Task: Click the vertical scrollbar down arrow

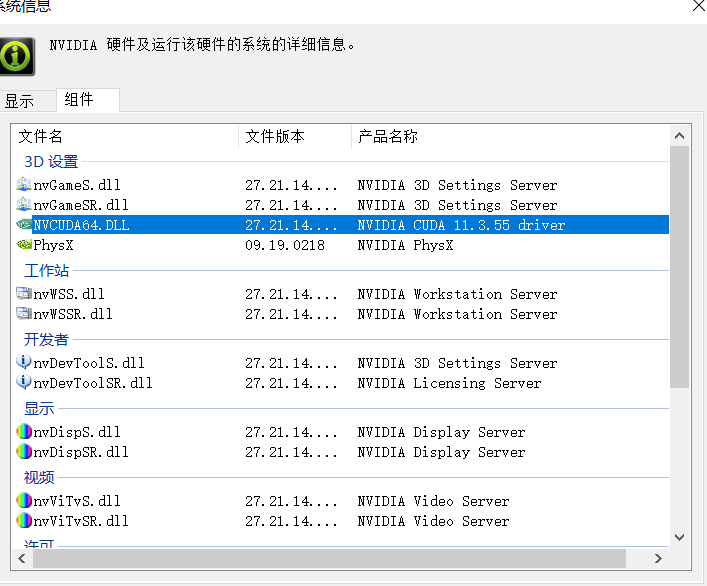Action: point(679,537)
